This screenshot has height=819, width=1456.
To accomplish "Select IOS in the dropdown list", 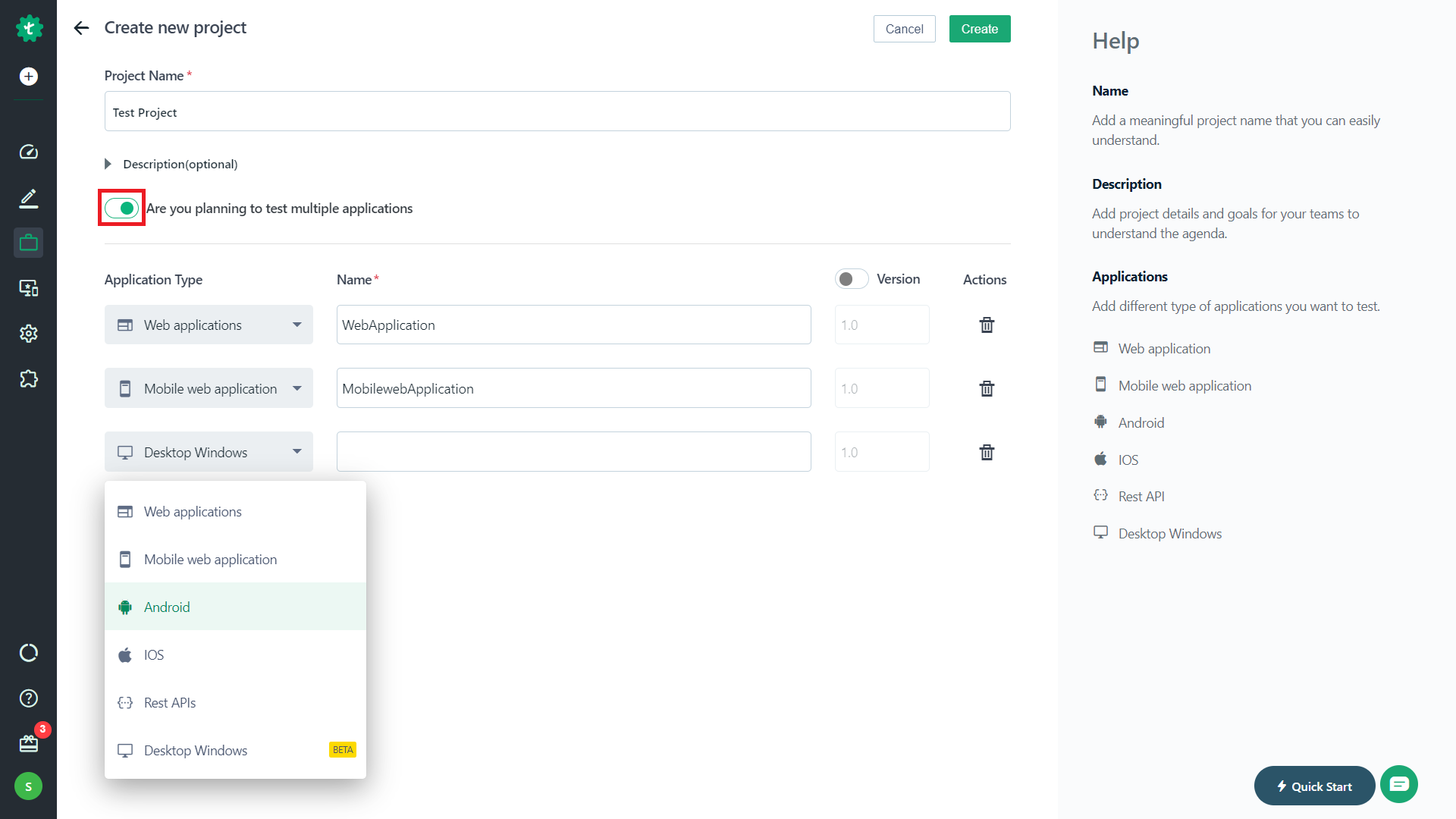I will click(235, 654).
